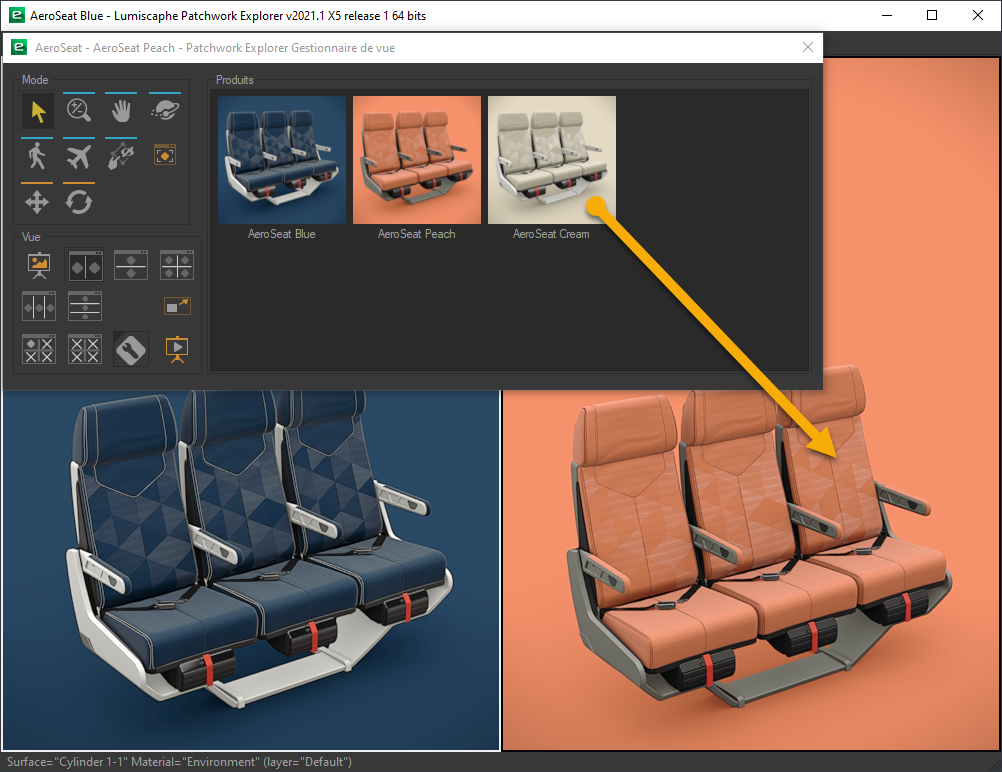
Task: Toggle viewport maximize with expand arrow icon
Action: pos(177,306)
